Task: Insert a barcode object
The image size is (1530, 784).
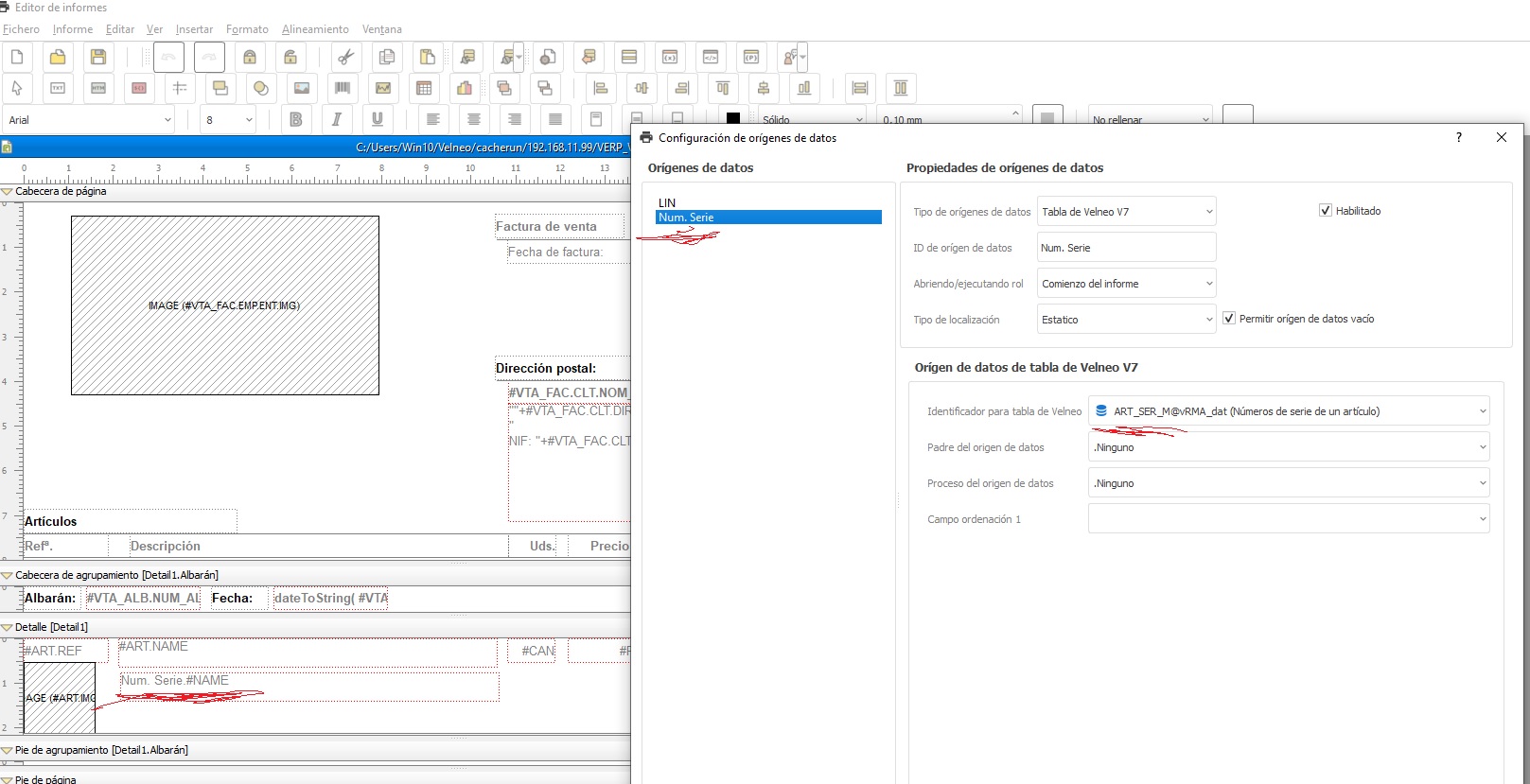Action: (343, 88)
